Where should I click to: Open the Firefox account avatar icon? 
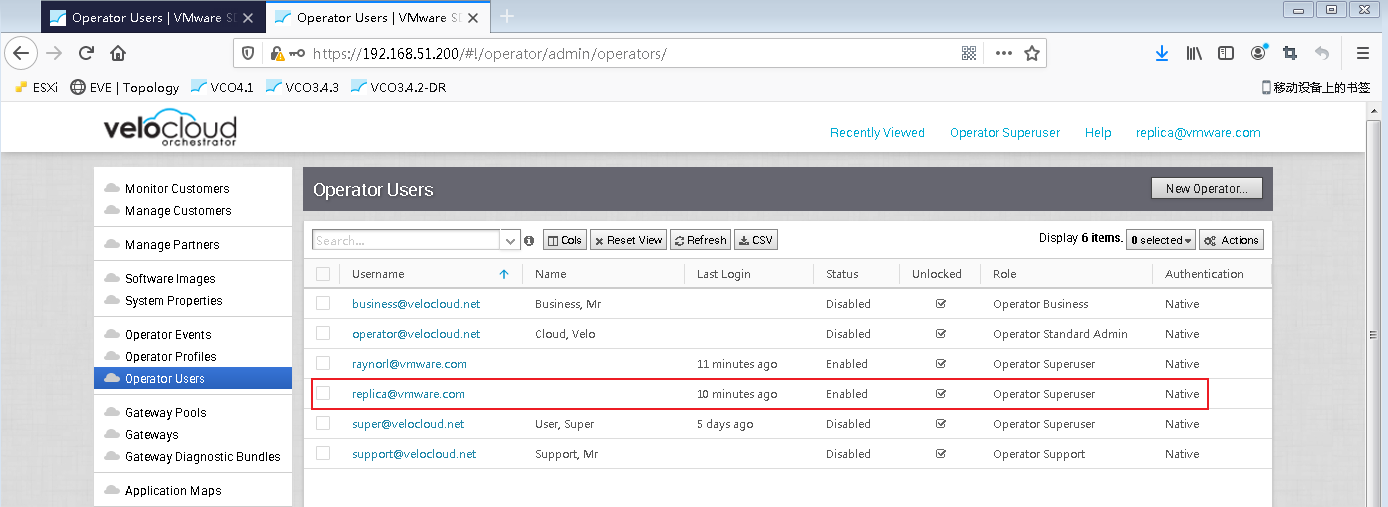[1258, 53]
